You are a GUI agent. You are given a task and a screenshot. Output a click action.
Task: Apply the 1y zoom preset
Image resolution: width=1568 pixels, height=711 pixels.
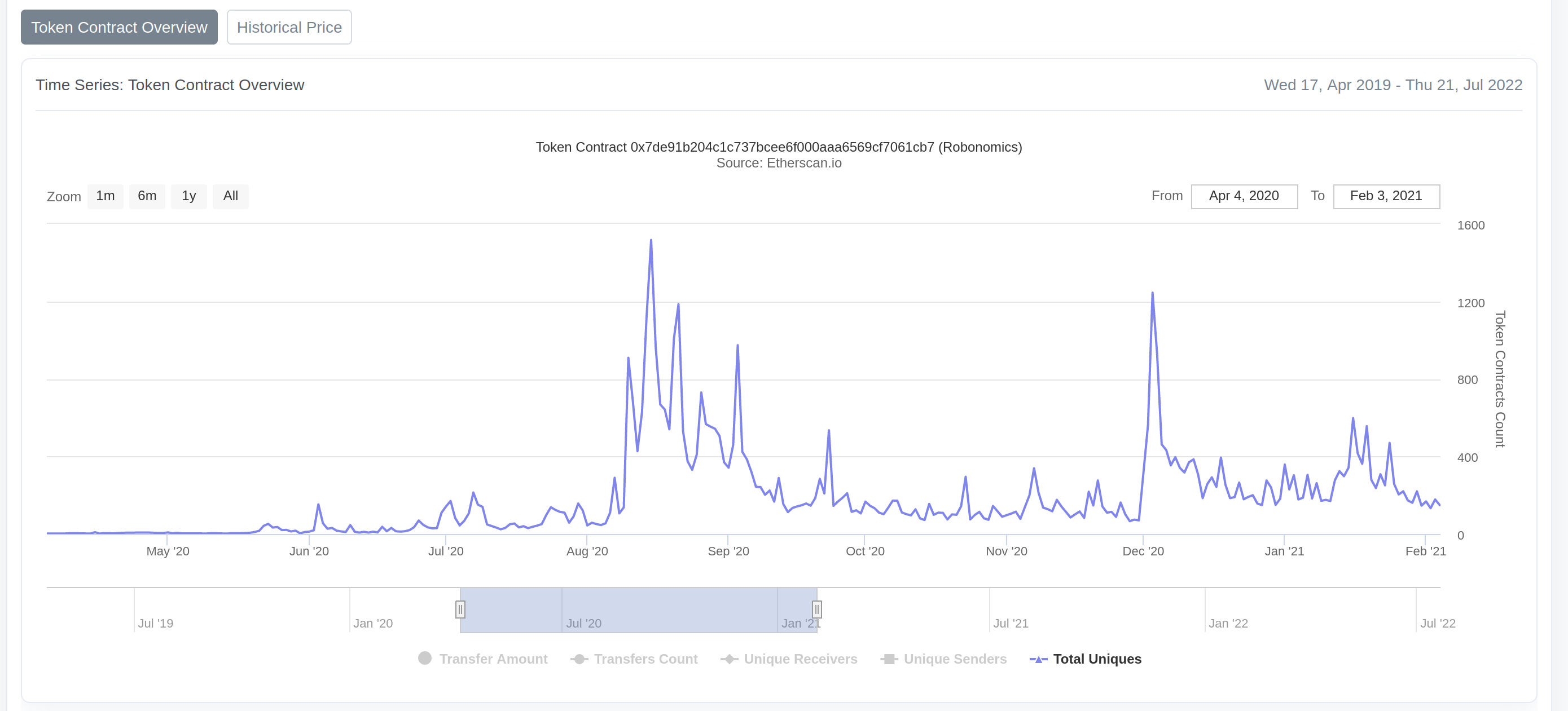tap(188, 196)
